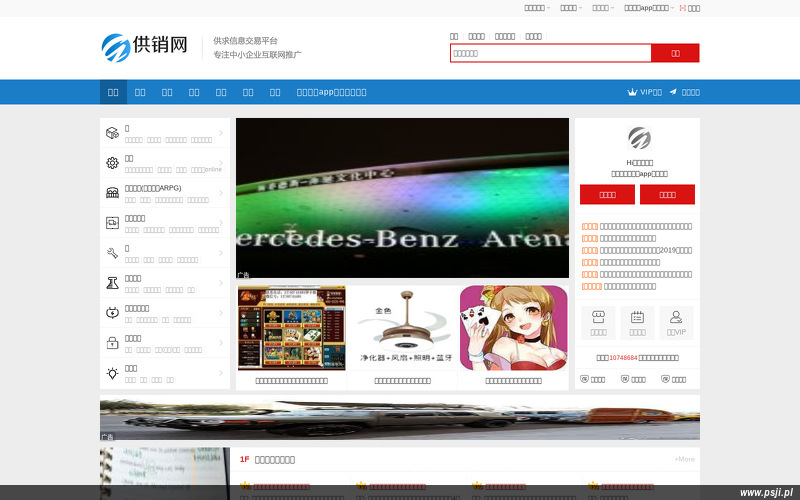The height and width of the screenshot is (500, 800).
Task: Open the storefront icon tile
Action: 598,322
